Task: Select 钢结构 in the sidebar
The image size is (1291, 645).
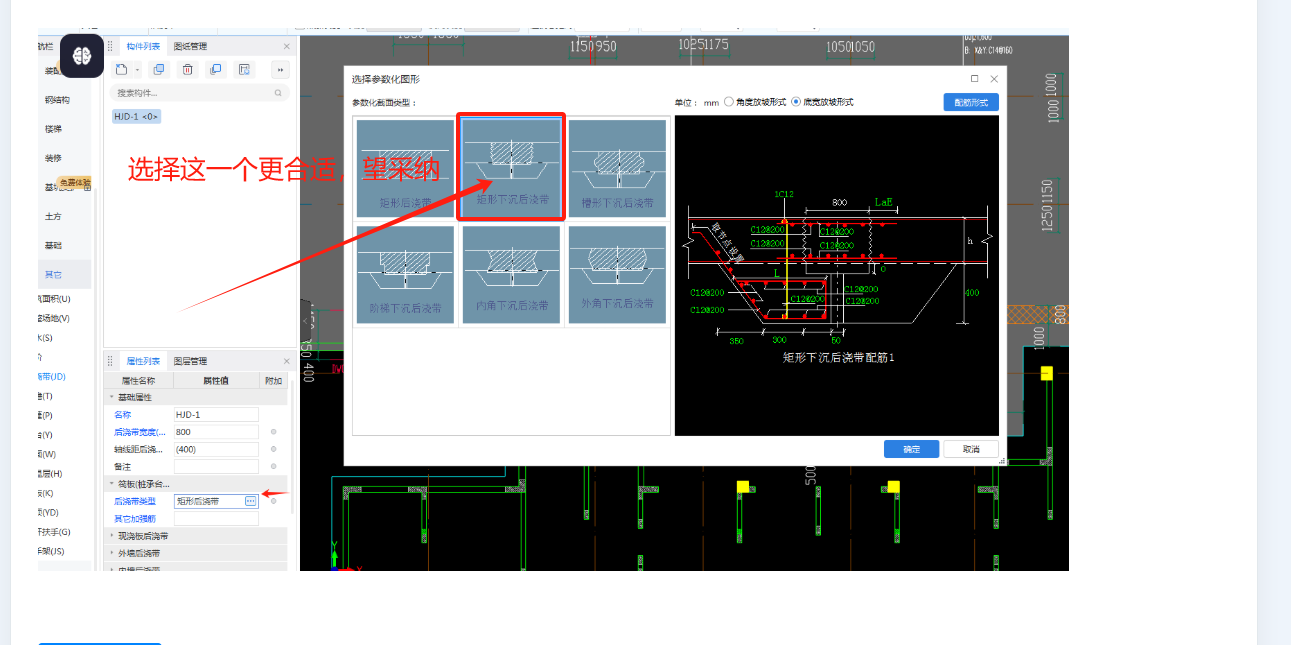Action: (x=57, y=100)
